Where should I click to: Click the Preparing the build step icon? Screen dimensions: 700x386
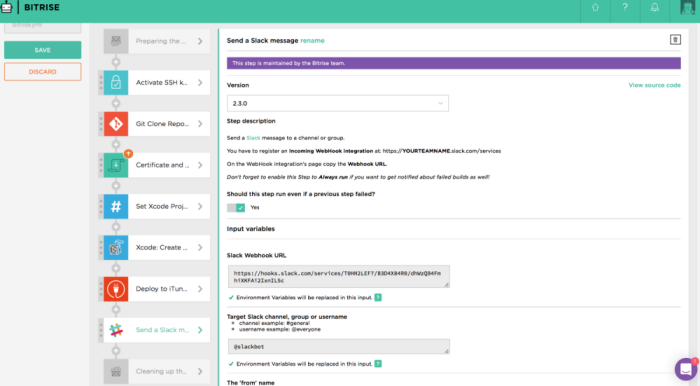116,41
